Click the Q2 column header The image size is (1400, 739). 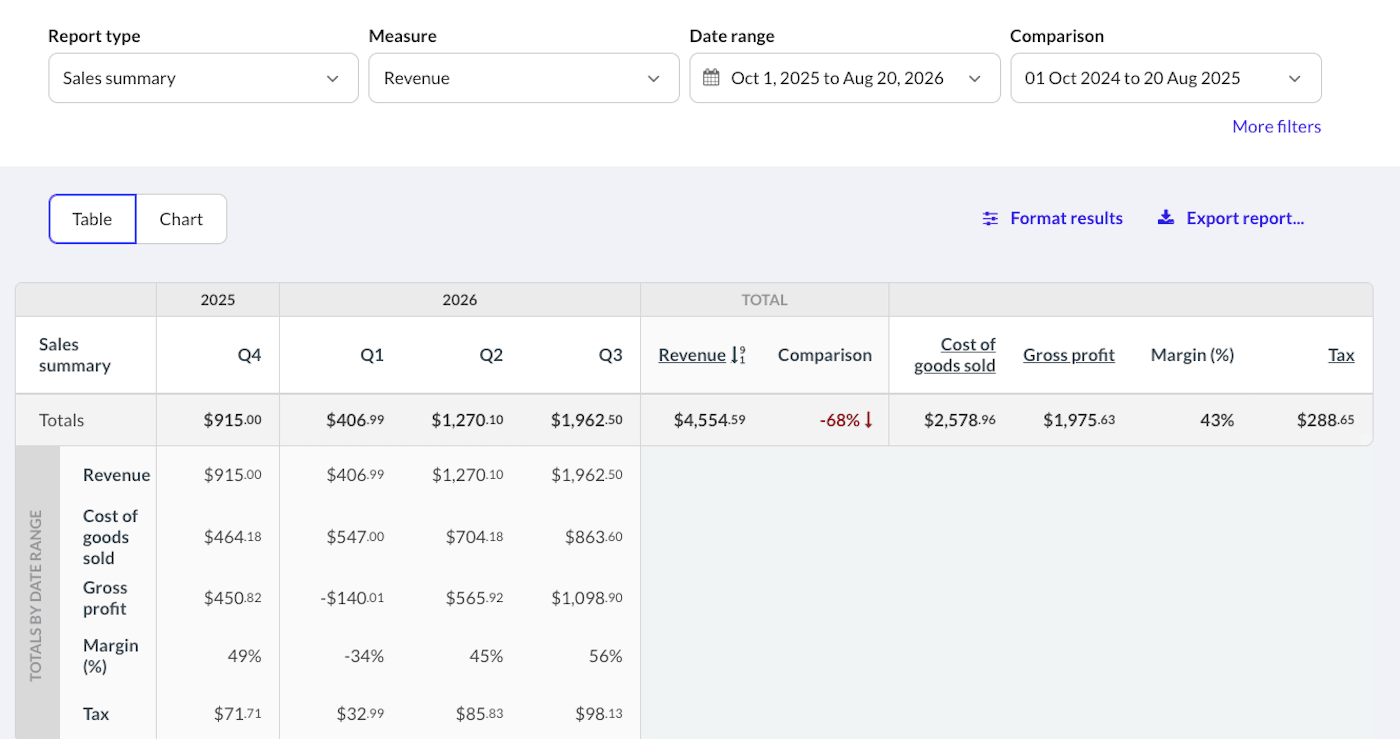pos(491,355)
